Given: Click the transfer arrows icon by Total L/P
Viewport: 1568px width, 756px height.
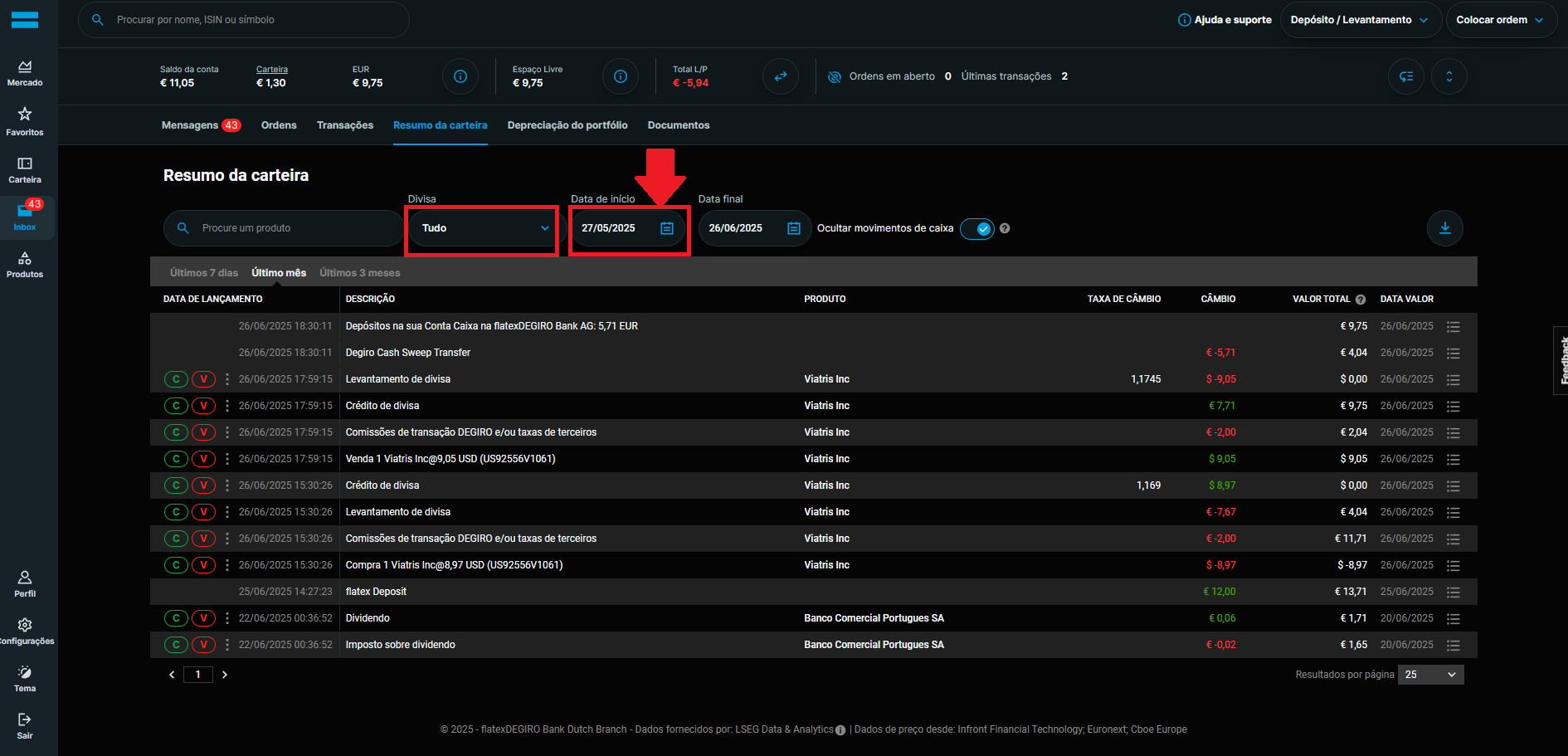Looking at the screenshot, I should [781, 76].
